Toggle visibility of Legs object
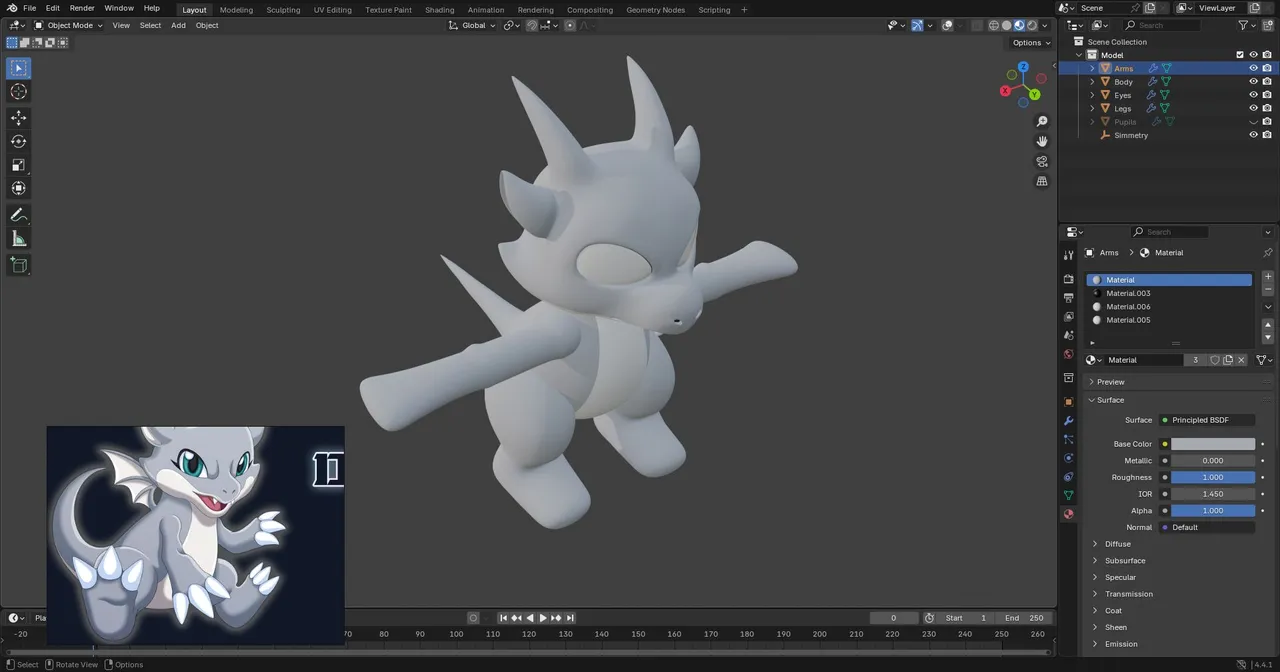This screenshot has width=1280, height=672. 1253,108
